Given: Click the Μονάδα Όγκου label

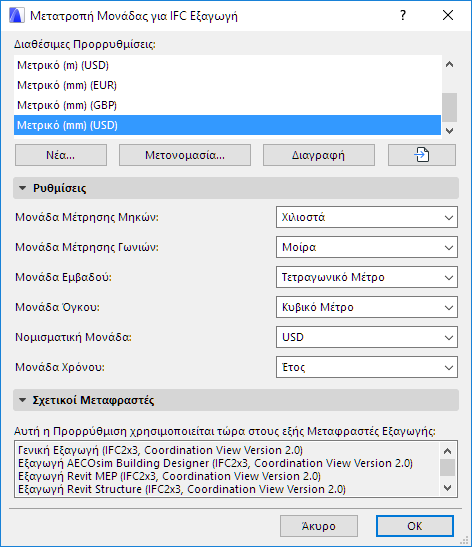Looking at the screenshot, I should coord(58,307).
